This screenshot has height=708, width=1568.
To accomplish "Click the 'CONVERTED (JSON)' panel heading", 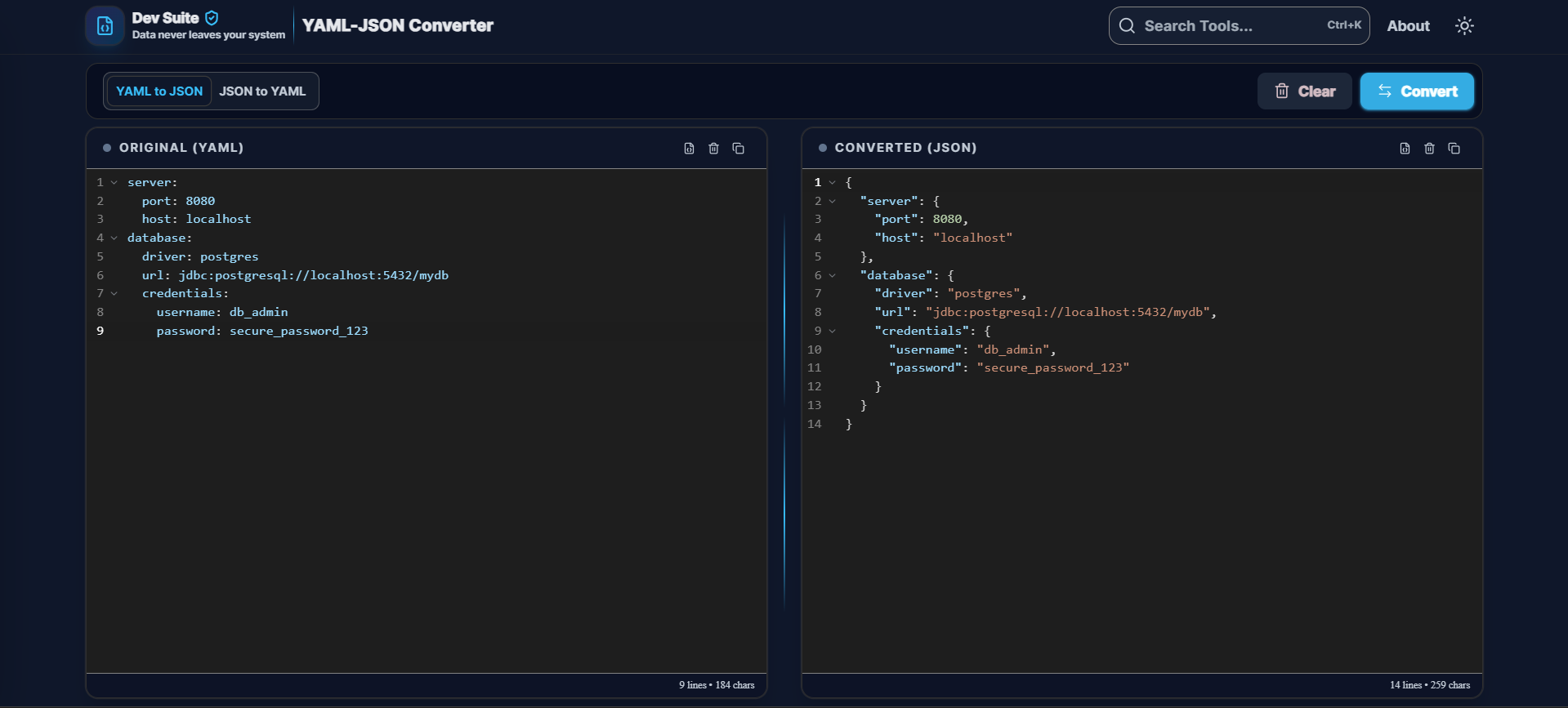I will coord(905,148).
